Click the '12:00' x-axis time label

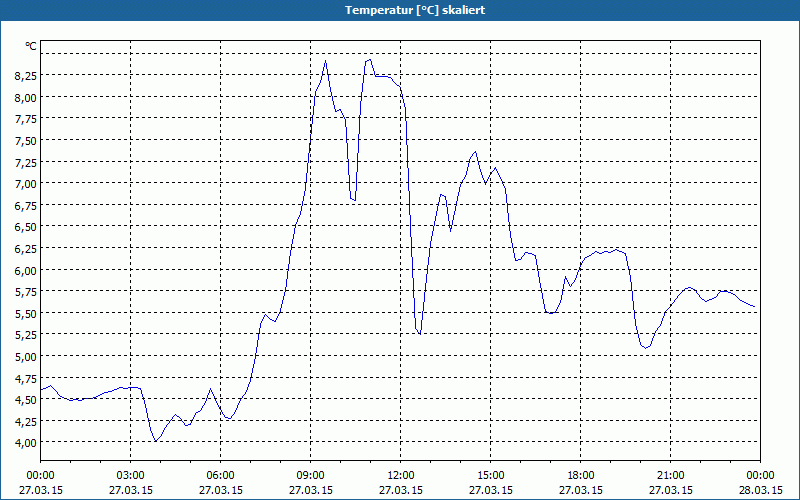(401, 476)
